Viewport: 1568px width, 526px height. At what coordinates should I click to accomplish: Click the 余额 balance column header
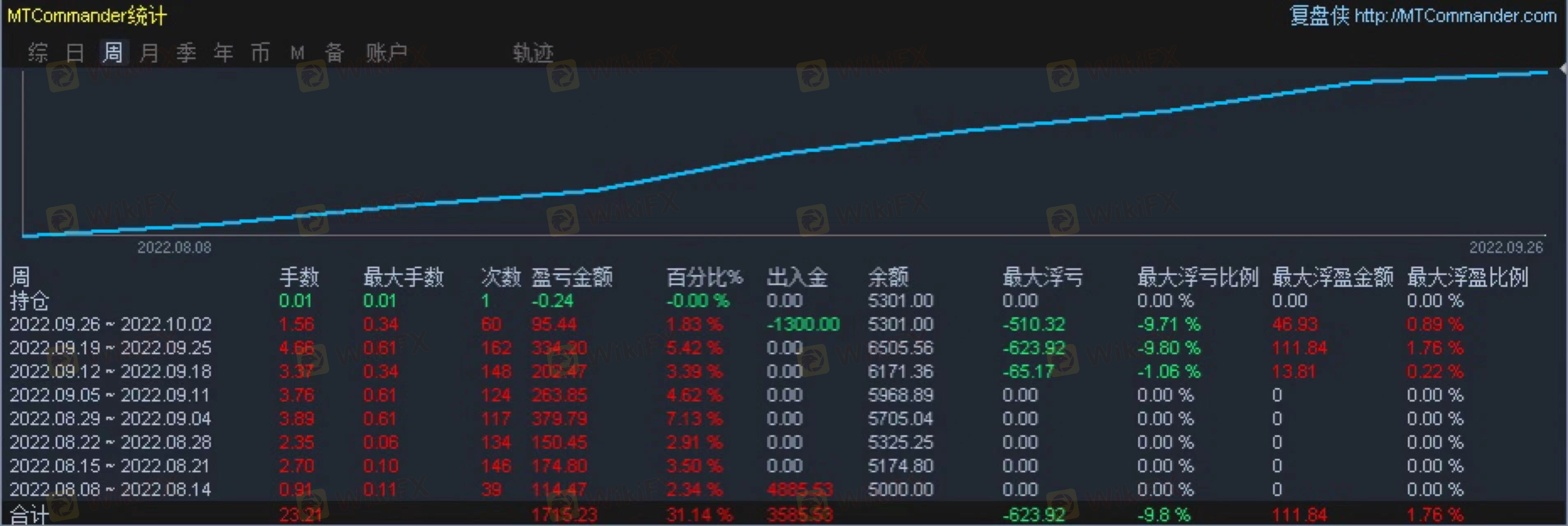click(x=888, y=277)
